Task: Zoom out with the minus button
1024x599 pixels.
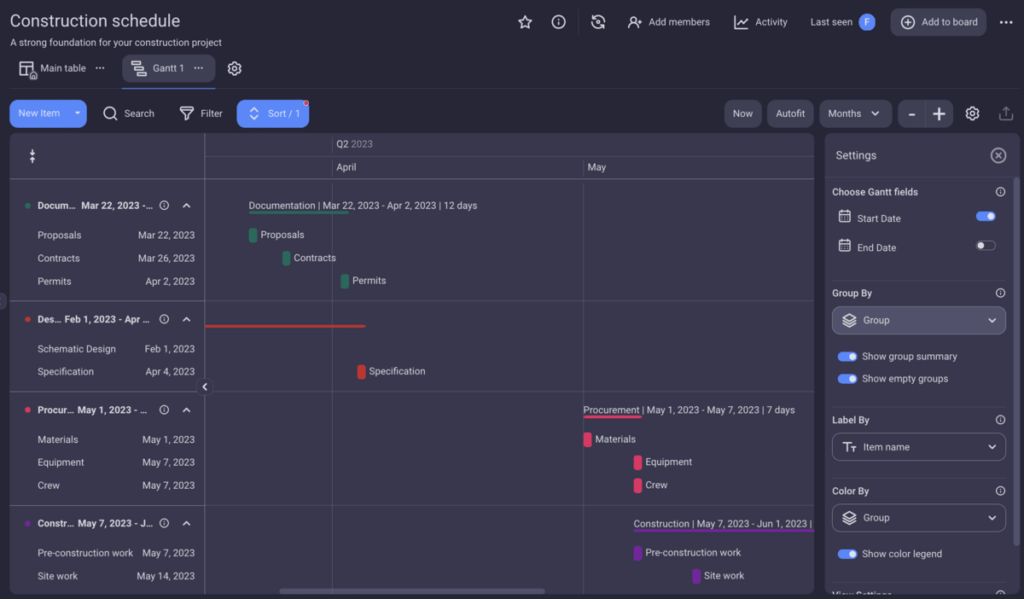Action: (x=911, y=114)
